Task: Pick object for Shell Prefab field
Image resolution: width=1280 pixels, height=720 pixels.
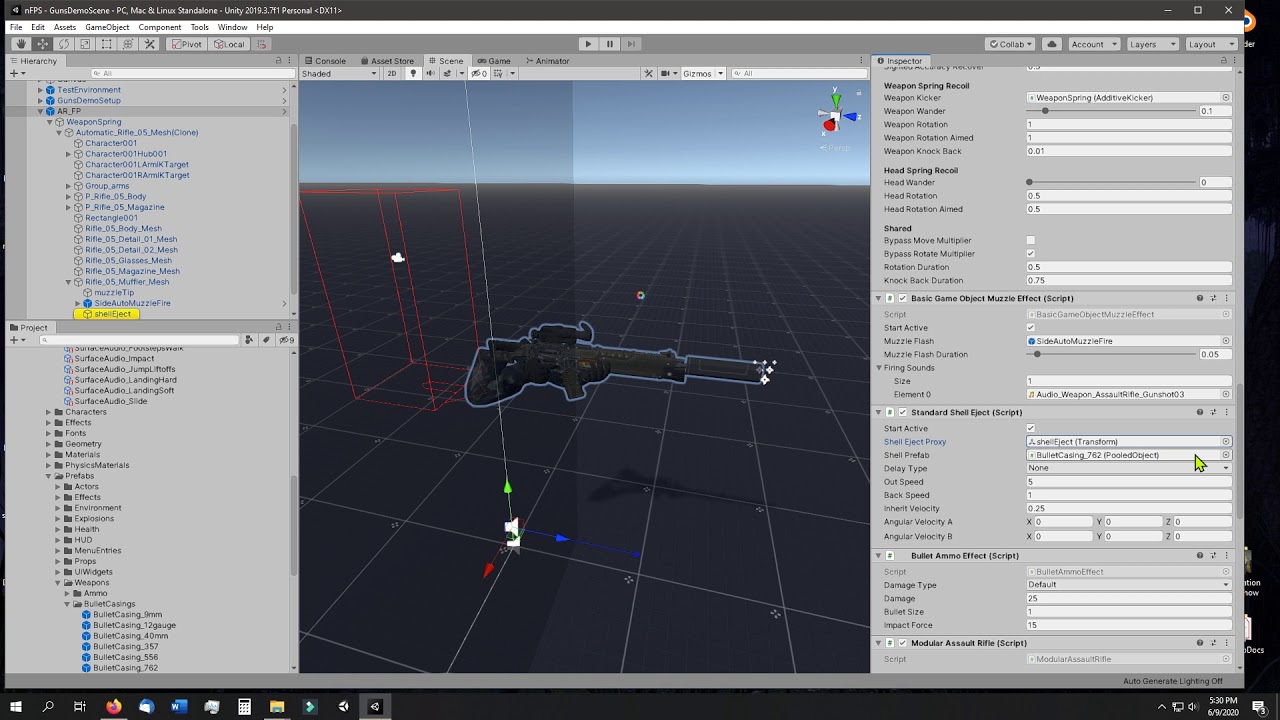Action: point(1226,455)
